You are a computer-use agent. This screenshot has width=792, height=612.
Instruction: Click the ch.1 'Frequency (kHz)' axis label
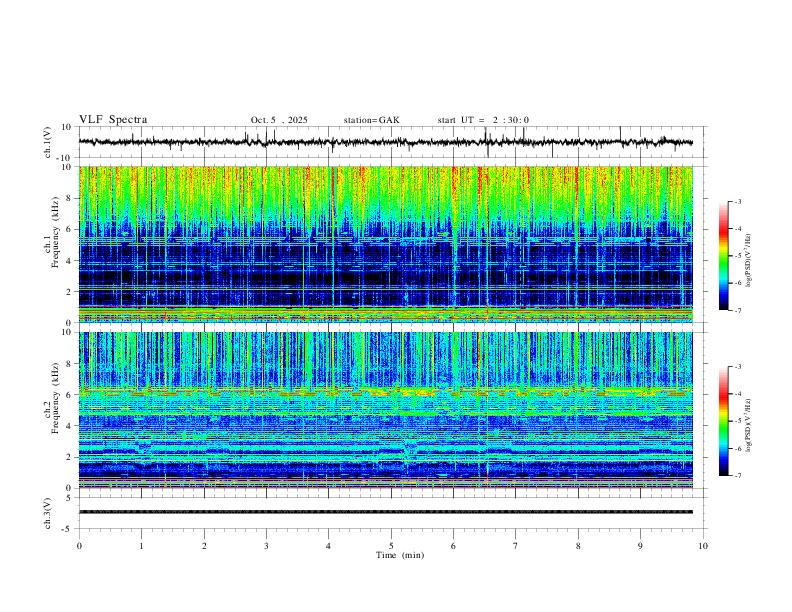(56, 232)
